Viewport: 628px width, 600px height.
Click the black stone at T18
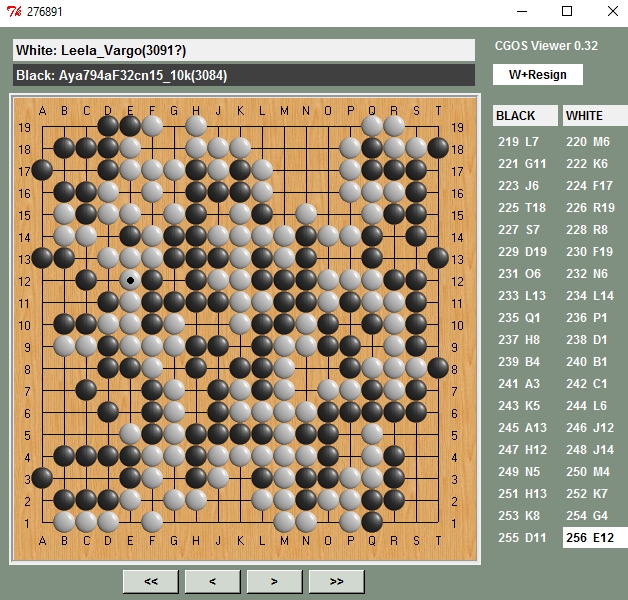coord(438,148)
